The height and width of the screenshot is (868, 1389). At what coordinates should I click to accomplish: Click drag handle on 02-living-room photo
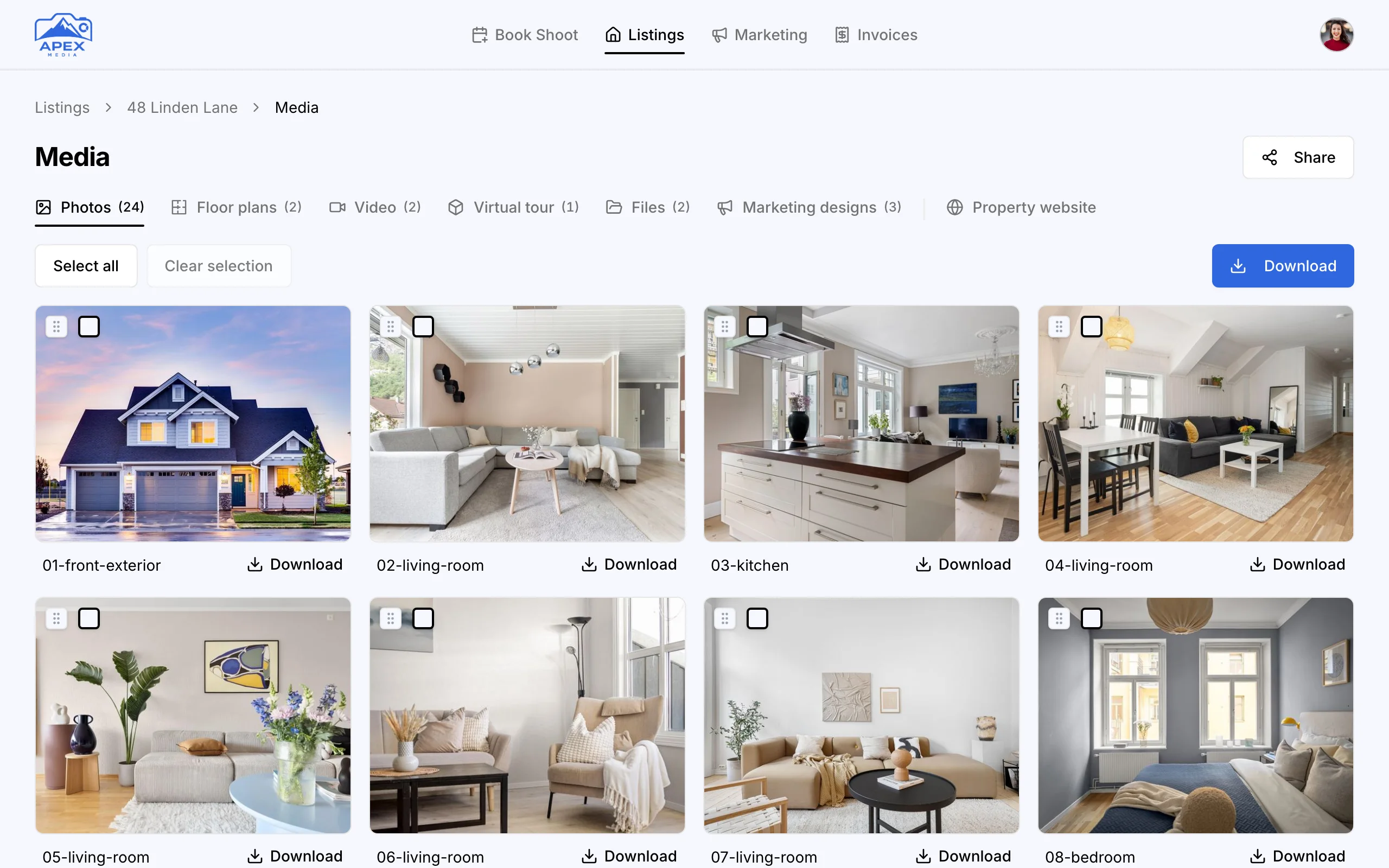pos(390,327)
